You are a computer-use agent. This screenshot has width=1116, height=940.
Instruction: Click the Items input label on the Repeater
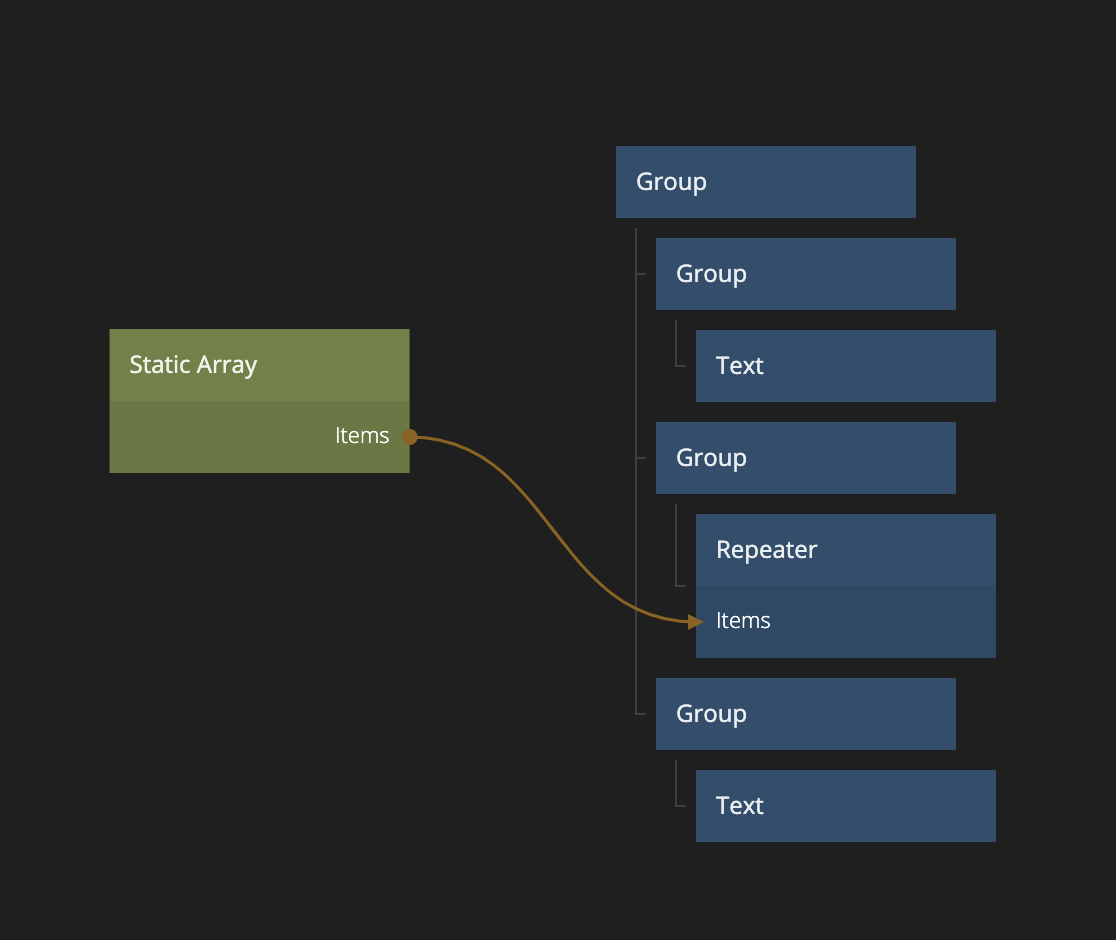pyautogui.click(x=743, y=621)
